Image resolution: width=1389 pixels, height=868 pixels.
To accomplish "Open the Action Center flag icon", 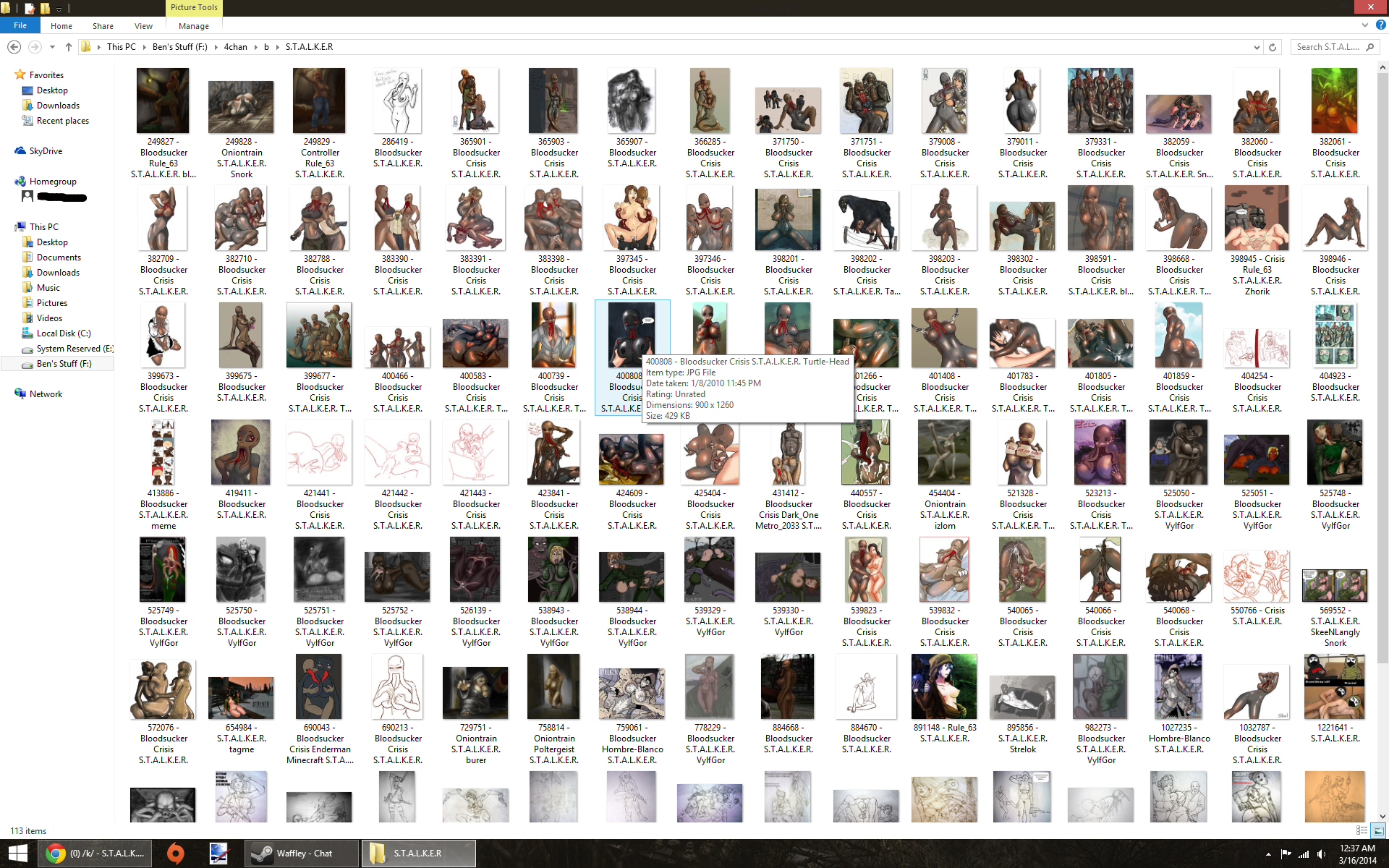I will pos(1286,854).
